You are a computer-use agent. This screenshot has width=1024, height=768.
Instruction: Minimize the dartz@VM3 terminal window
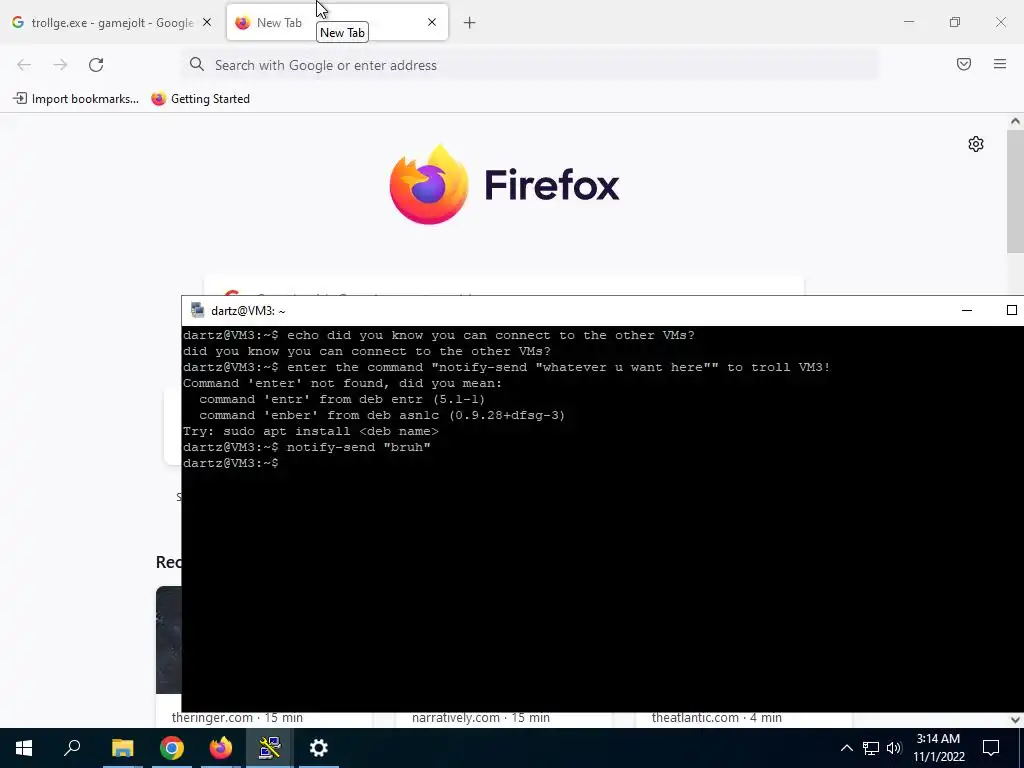967,310
